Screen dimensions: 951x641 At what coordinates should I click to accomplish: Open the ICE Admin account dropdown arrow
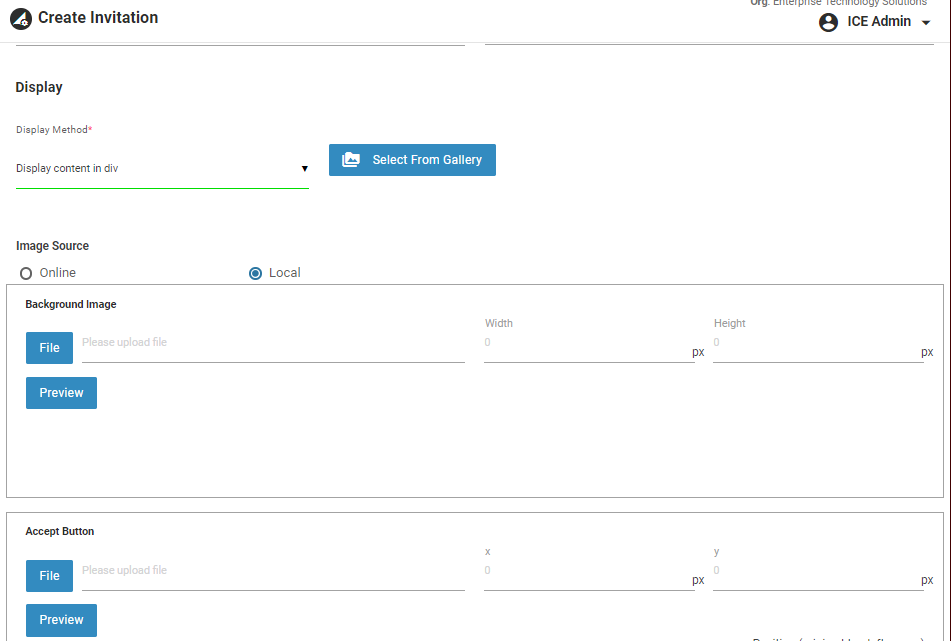pyautogui.click(x=925, y=22)
